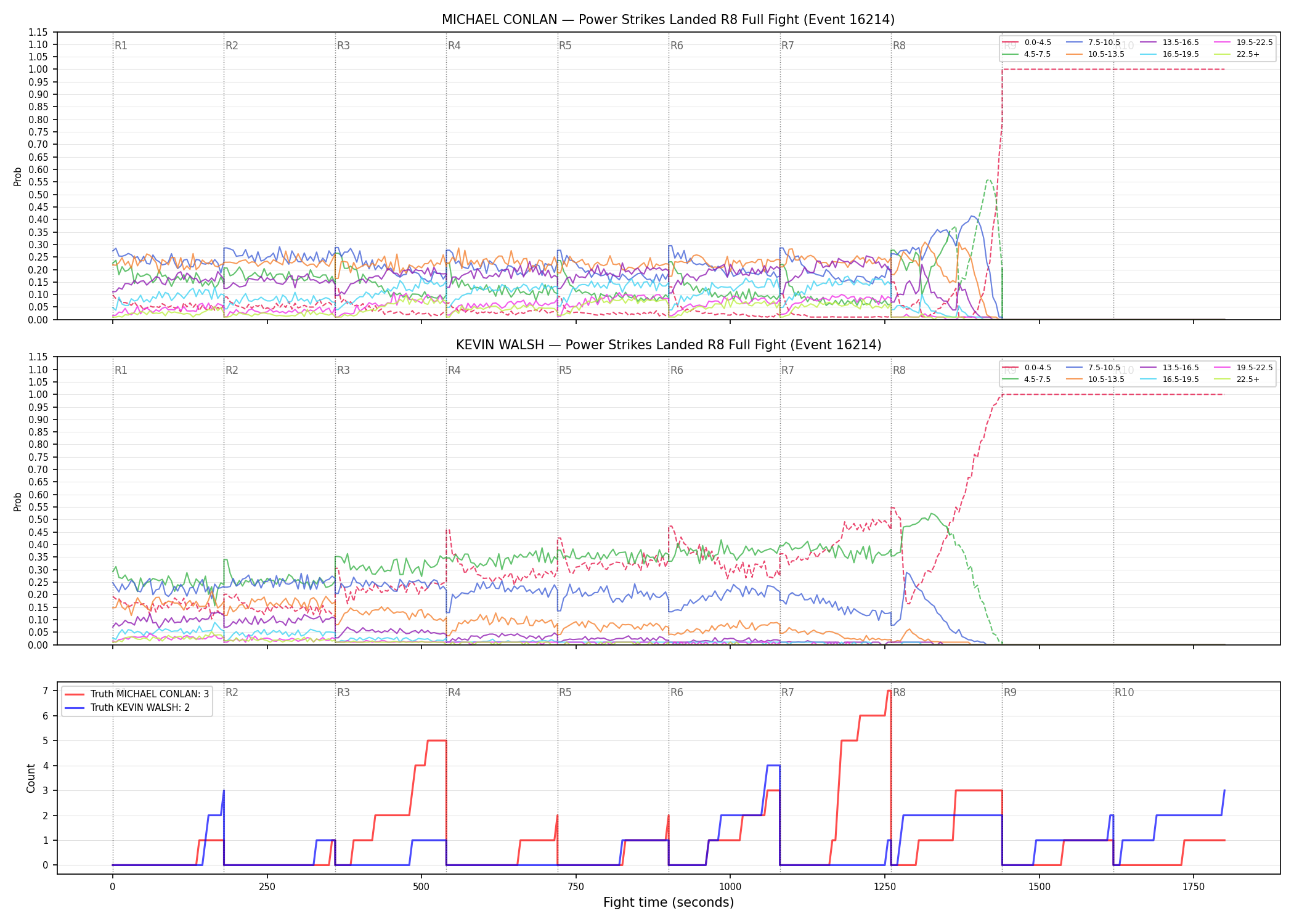Select R5 round label in Walsh chart
This screenshot has height=924, width=1294.
click(565, 370)
